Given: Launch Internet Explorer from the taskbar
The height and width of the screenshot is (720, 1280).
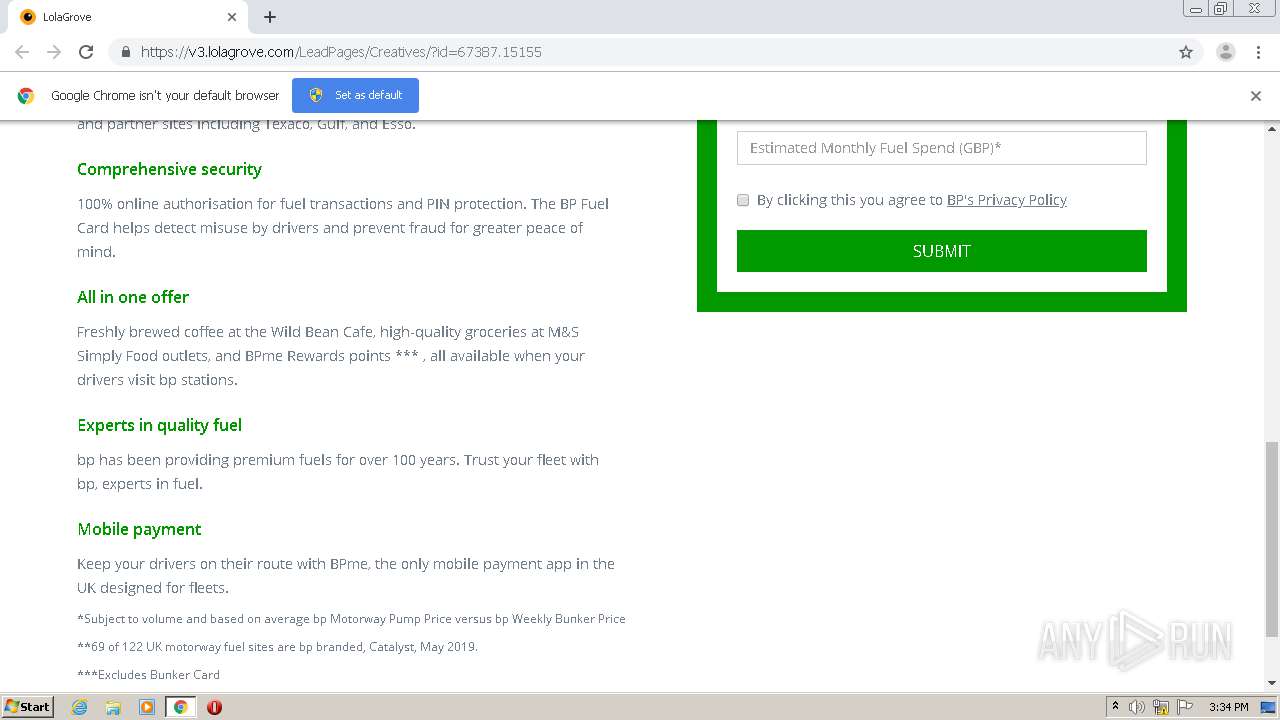Looking at the screenshot, I should [79, 707].
